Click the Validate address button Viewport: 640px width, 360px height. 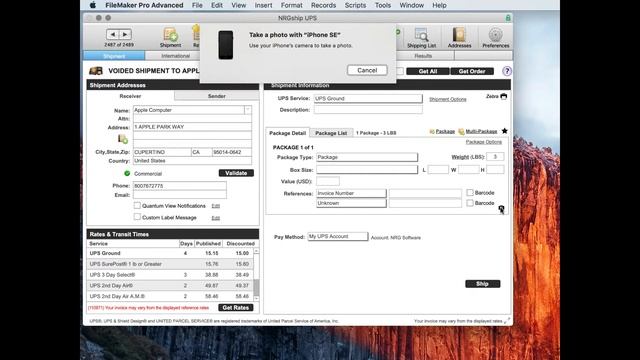click(x=236, y=173)
